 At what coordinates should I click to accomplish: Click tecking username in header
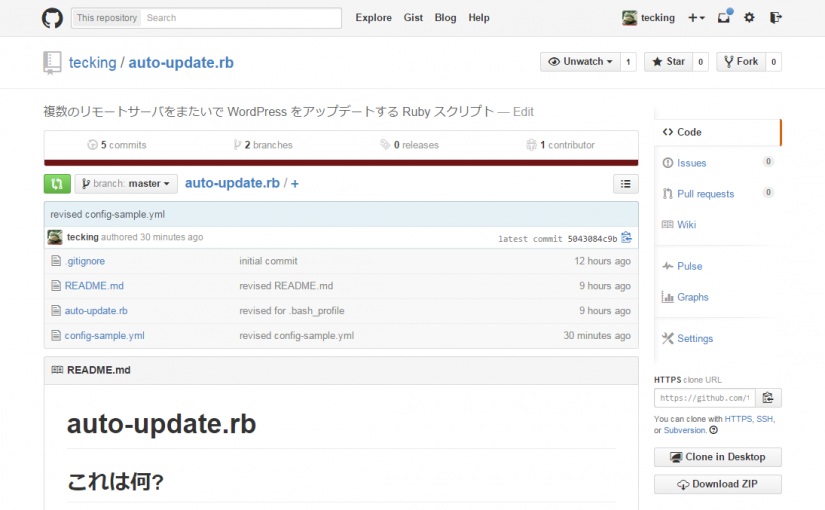[658, 17]
